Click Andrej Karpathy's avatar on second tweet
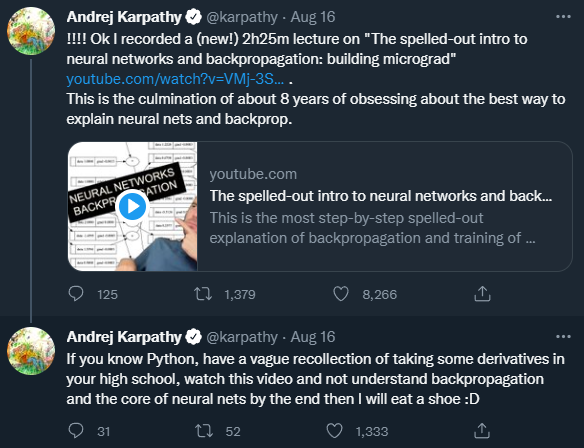 coord(31,351)
